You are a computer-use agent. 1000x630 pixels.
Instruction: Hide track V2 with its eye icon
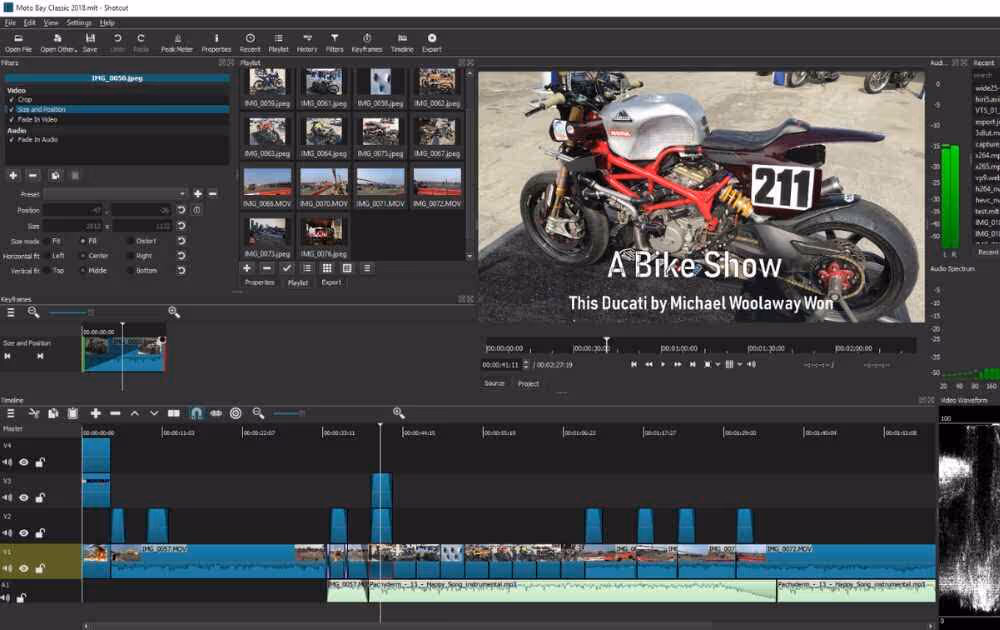coord(24,533)
